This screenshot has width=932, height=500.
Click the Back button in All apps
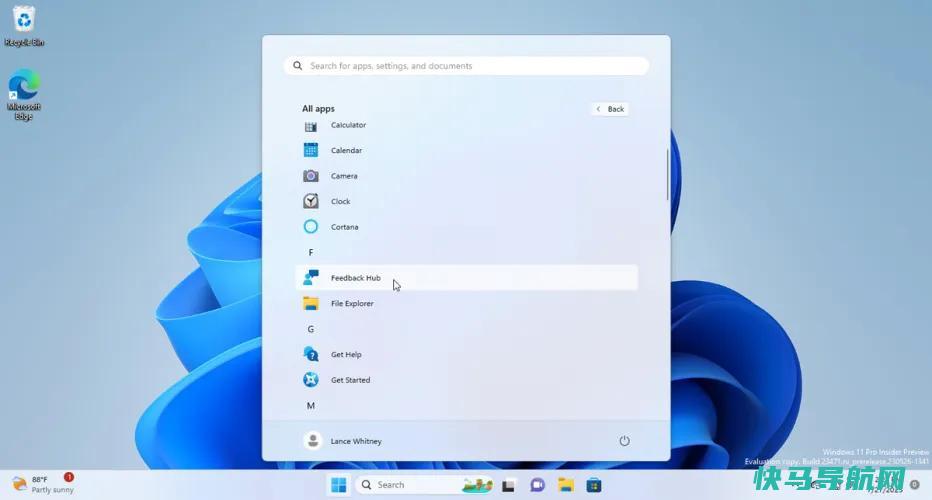point(610,109)
